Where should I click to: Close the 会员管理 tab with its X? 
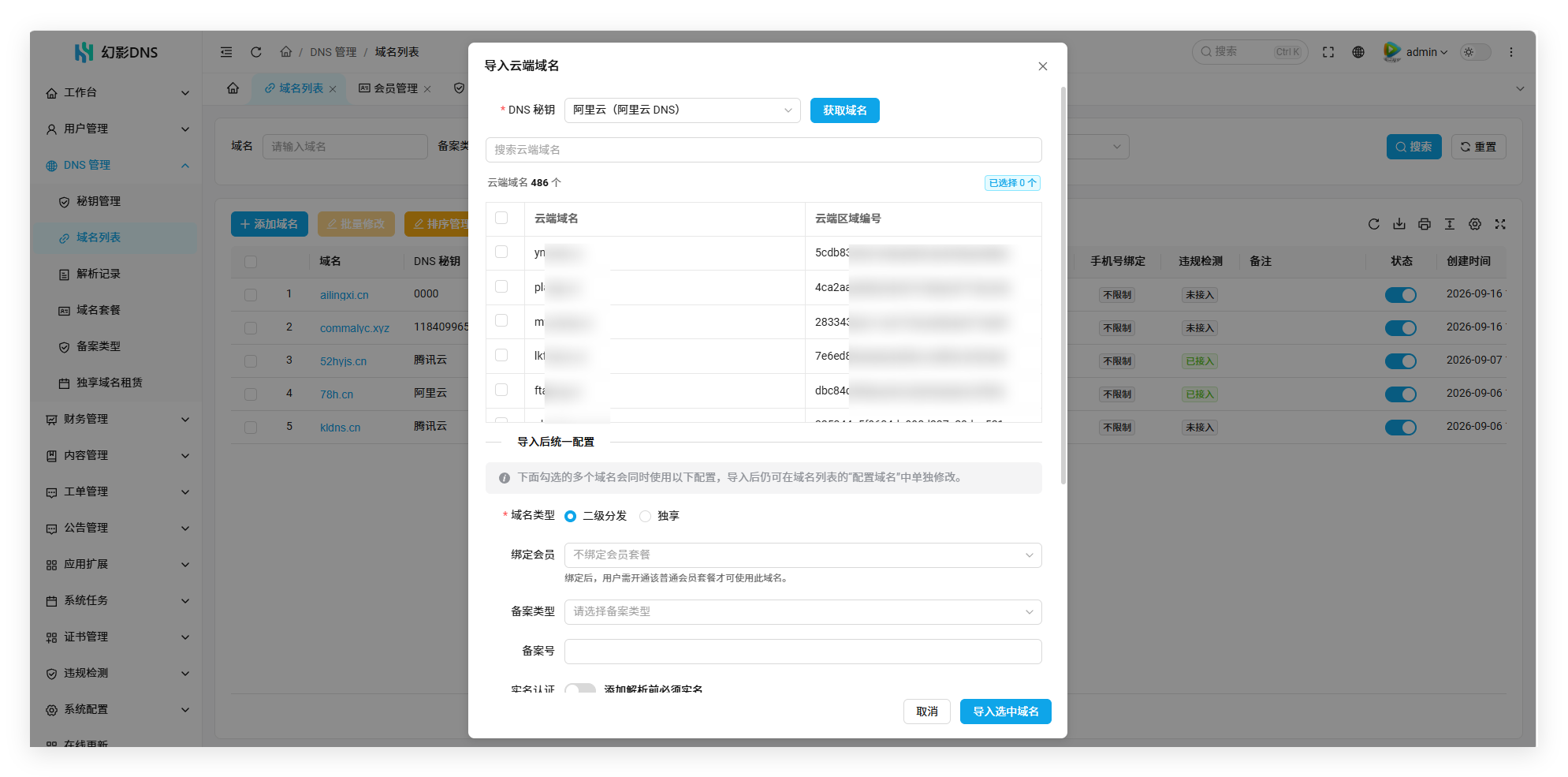click(427, 89)
